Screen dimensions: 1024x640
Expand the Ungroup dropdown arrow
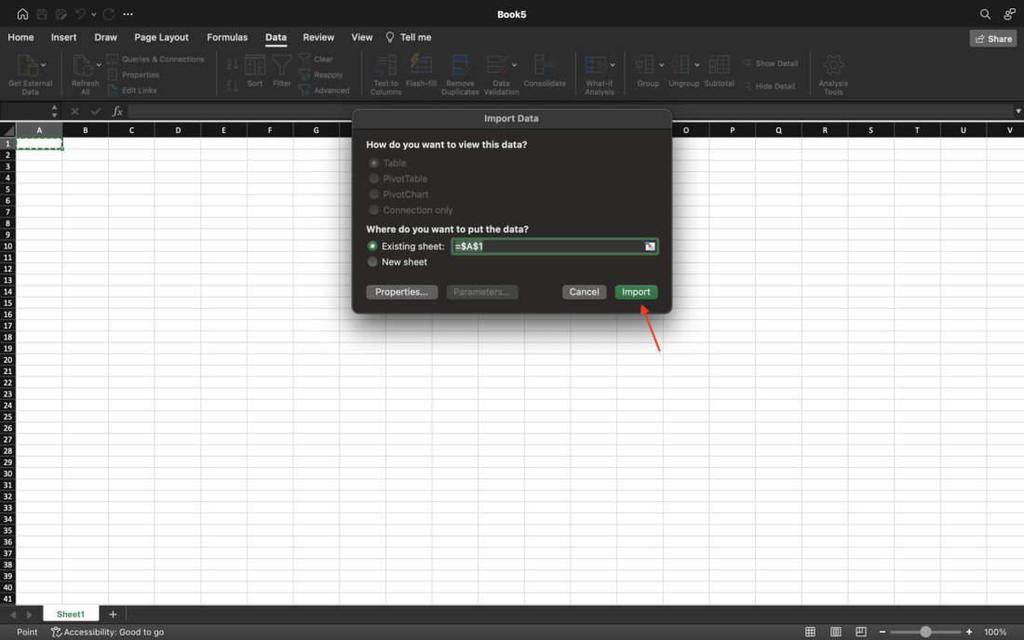[x=697, y=65]
